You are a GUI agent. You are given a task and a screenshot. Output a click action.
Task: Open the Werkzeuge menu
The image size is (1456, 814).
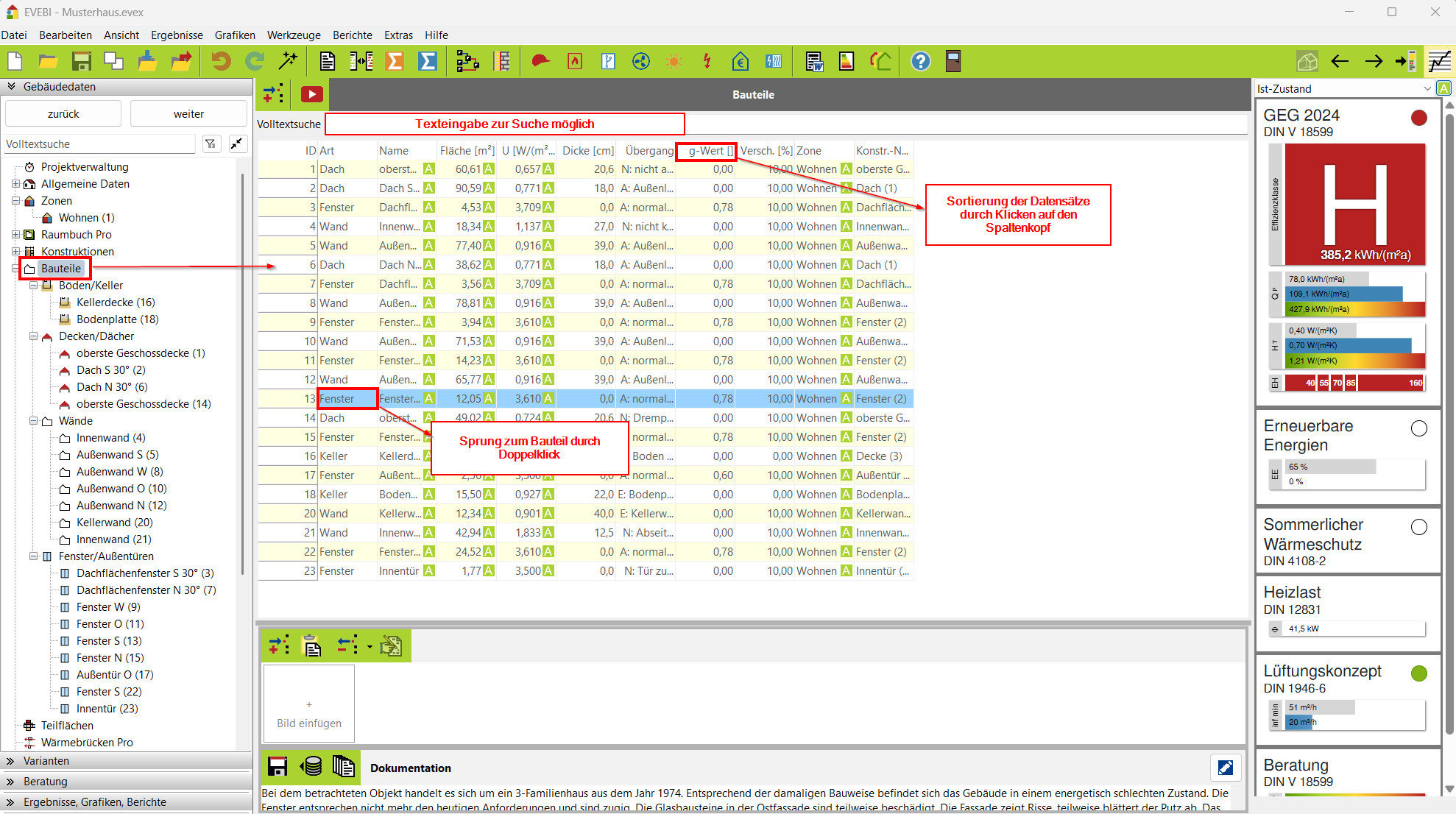[x=294, y=35]
